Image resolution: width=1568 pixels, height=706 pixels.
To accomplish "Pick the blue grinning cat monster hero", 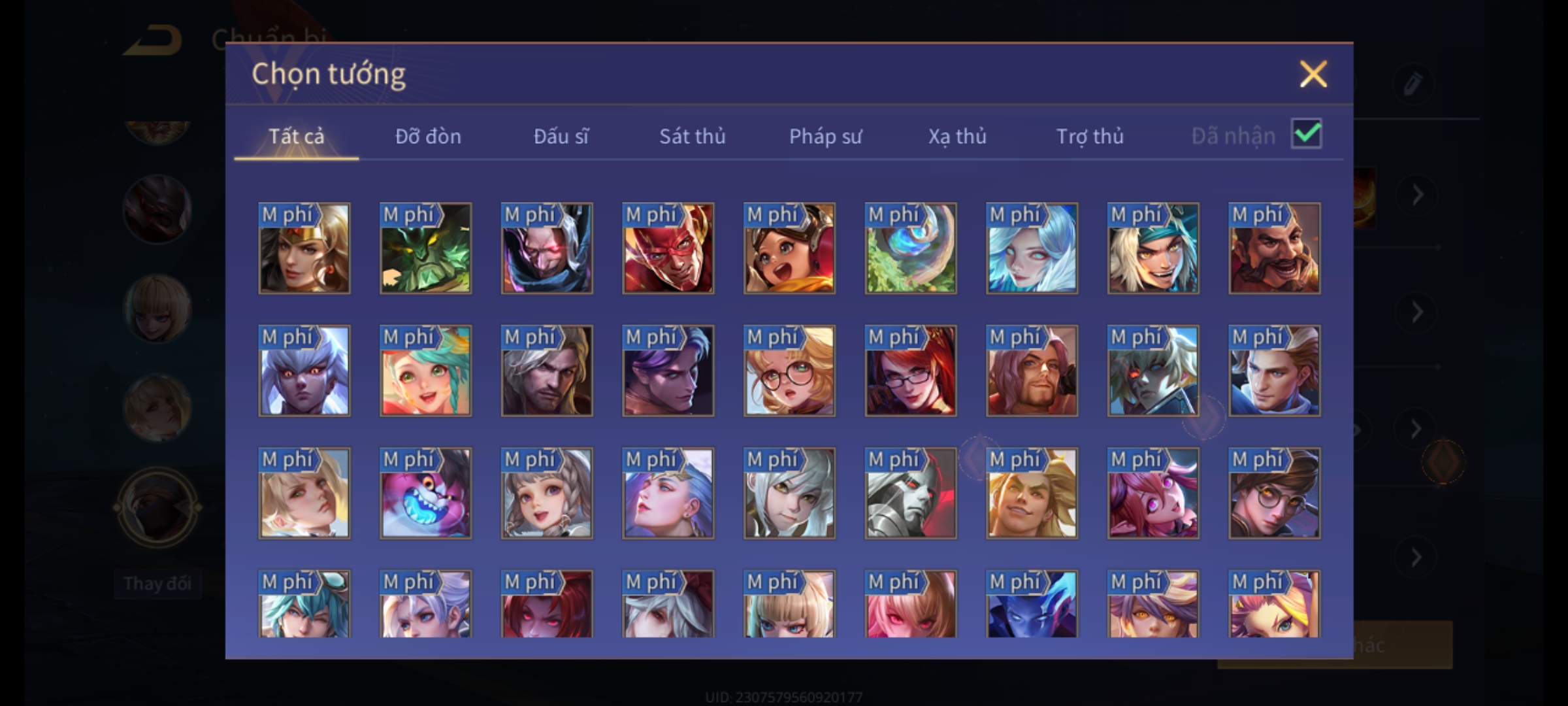I will click(425, 493).
